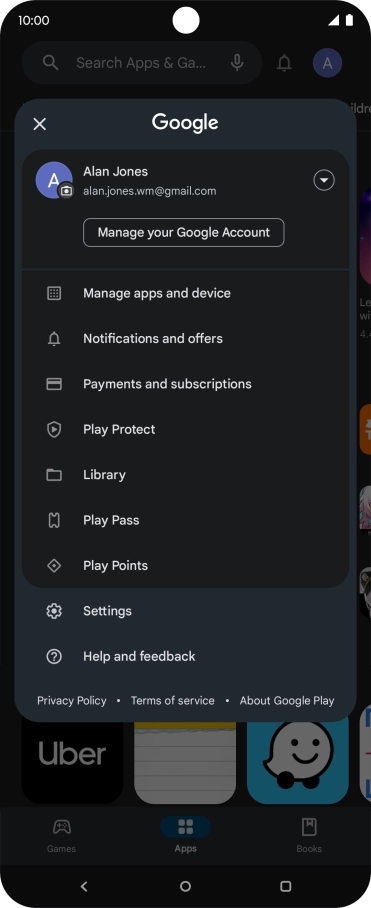The height and width of the screenshot is (908, 371).
Task: Expand the account switcher arrow
Action: click(x=324, y=181)
